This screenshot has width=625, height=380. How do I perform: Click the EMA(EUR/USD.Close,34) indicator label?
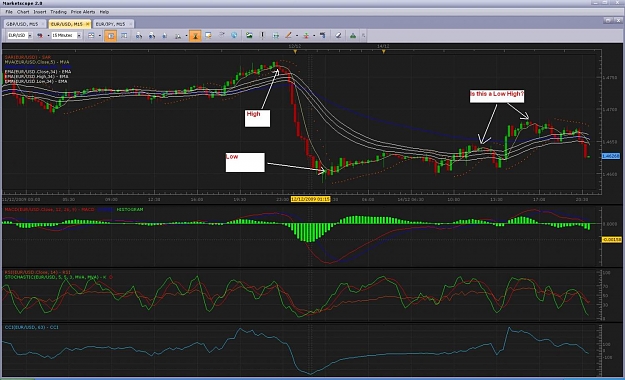tap(38, 72)
